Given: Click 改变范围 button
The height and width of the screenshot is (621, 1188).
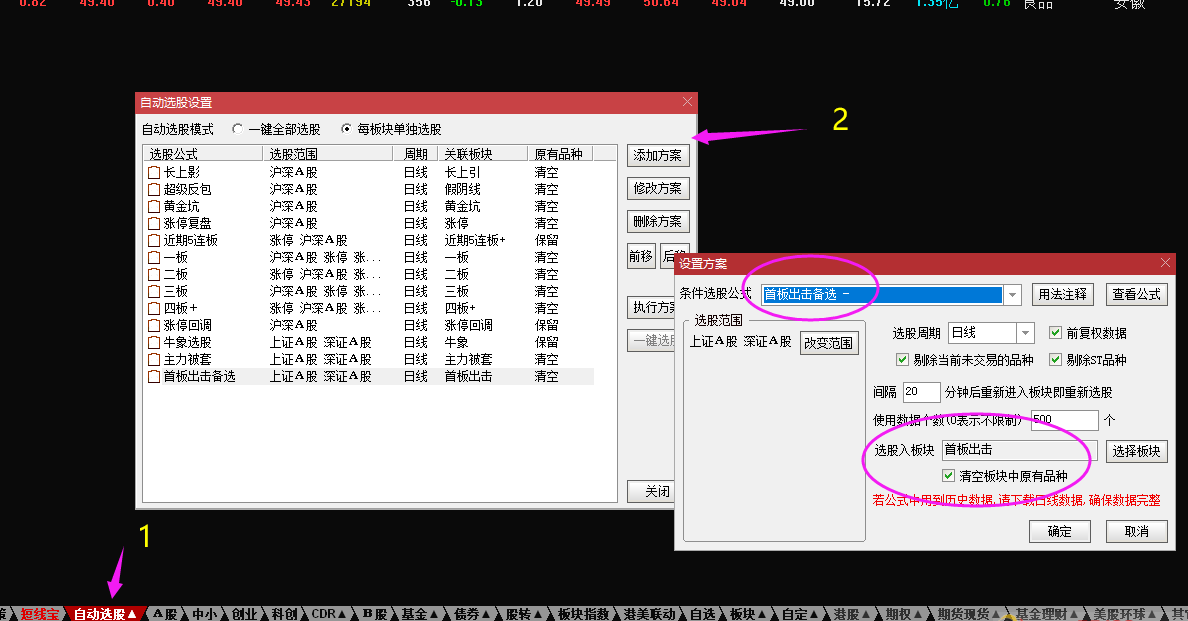Looking at the screenshot, I should pos(829,343).
